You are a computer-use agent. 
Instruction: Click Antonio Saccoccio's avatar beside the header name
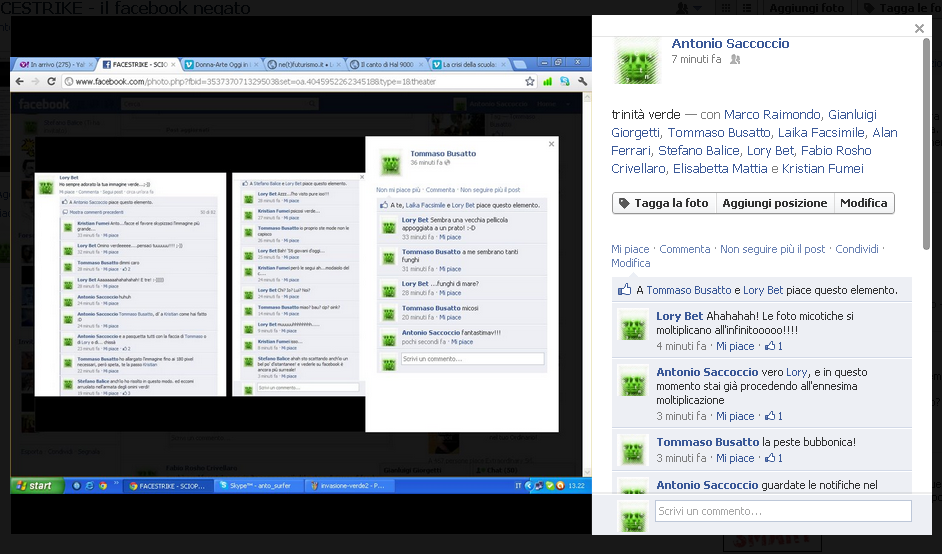(637, 62)
